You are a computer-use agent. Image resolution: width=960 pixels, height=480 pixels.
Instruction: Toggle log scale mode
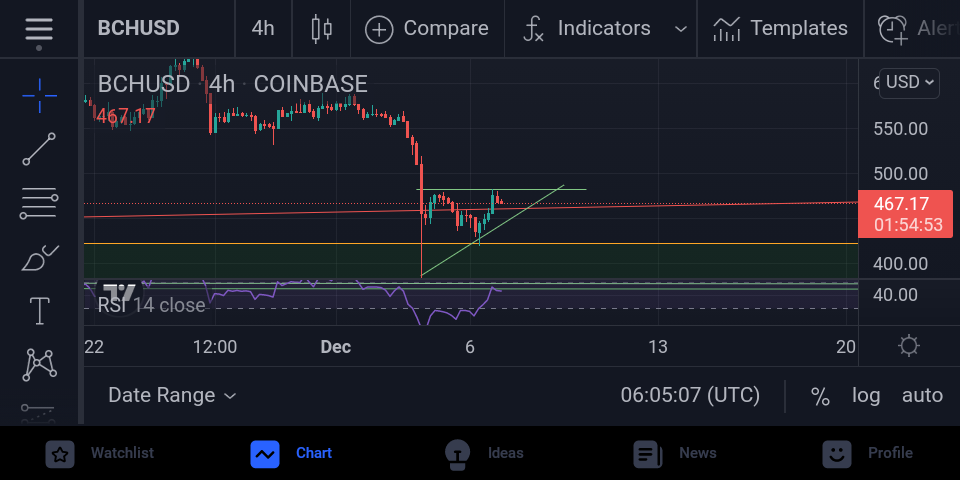click(x=866, y=396)
